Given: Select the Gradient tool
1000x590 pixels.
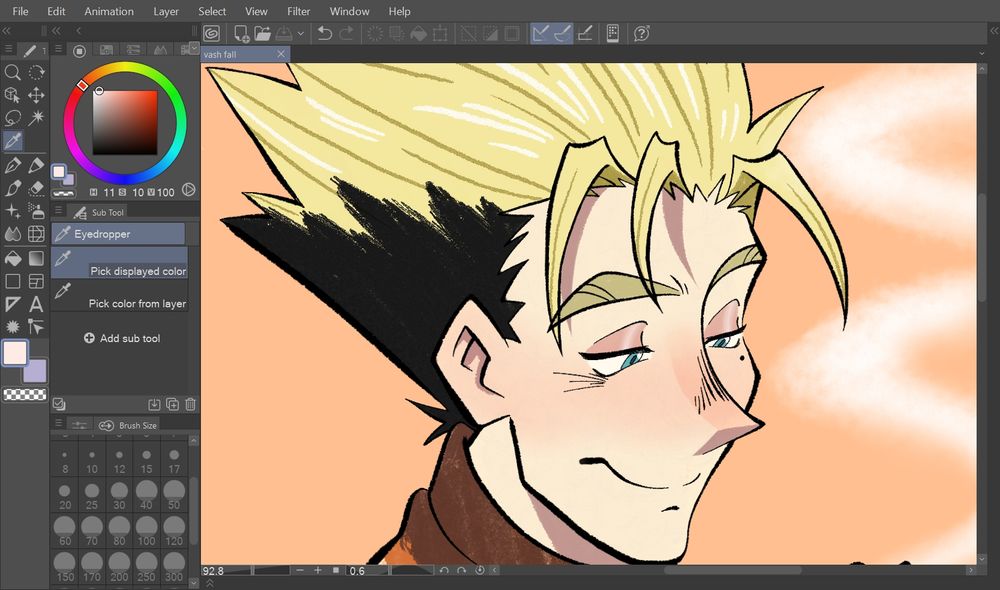Looking at the screenshot, I should tap(36, 258).
